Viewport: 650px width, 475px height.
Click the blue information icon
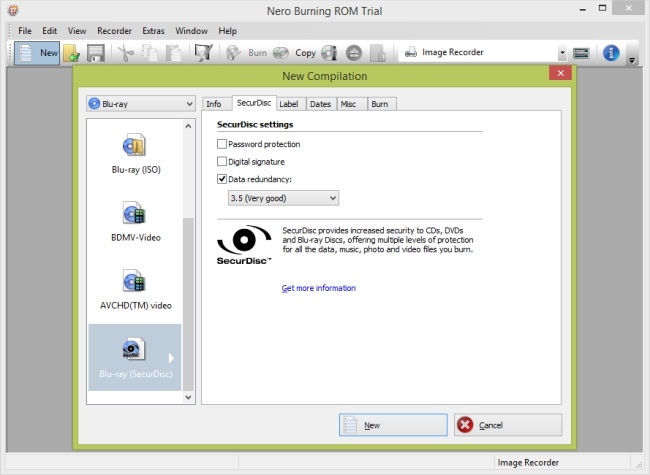click(x=611, y=53)
